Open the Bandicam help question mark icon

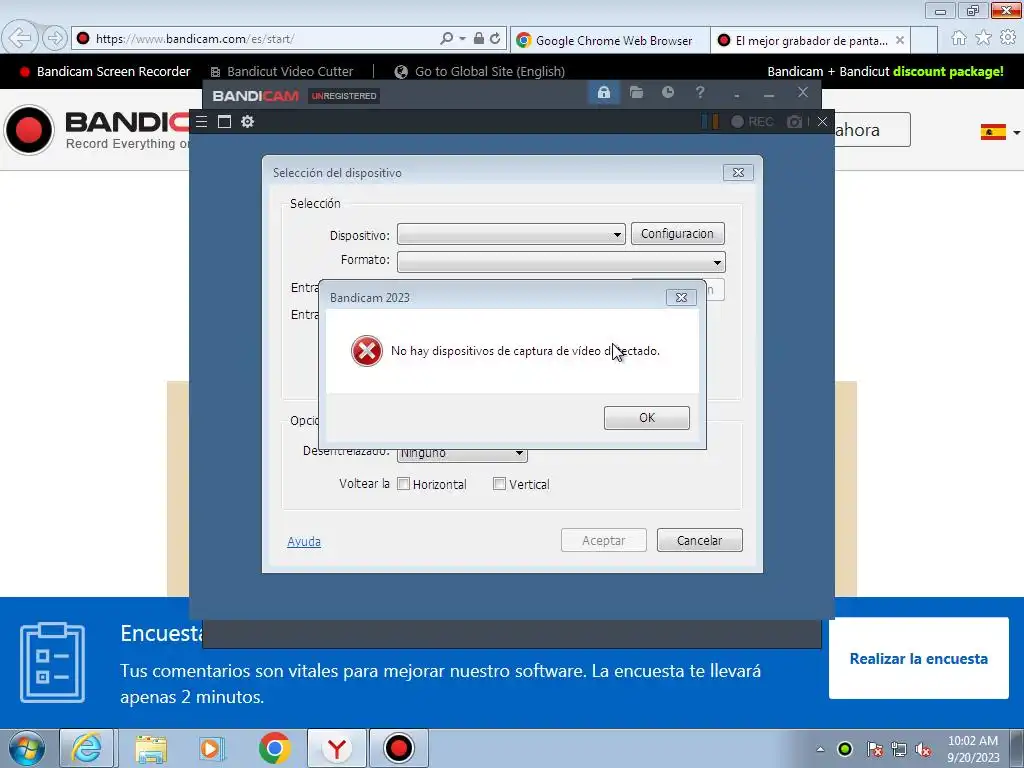click(699, 93)
